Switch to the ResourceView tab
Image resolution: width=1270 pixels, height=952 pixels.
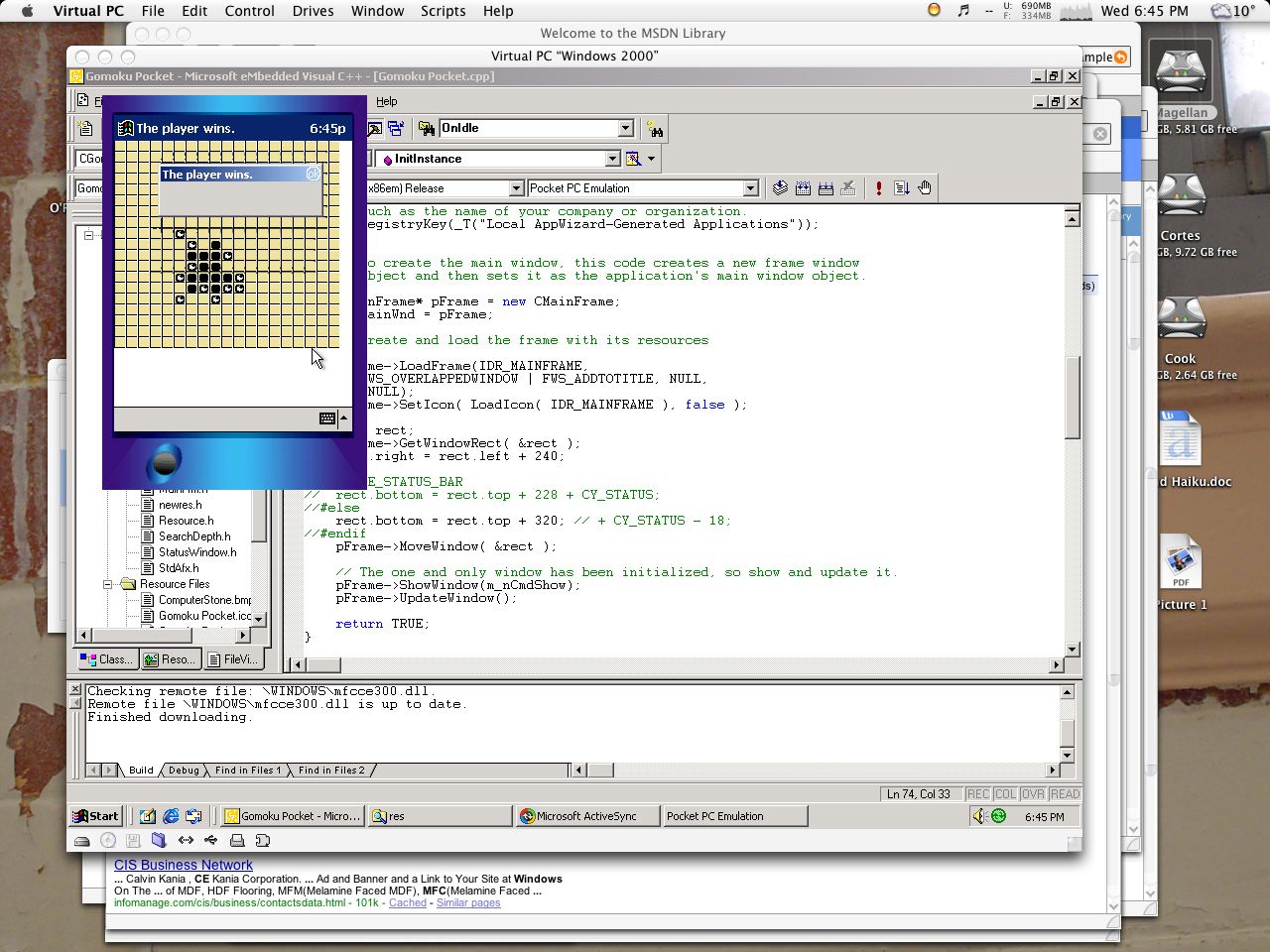[170, 659]
